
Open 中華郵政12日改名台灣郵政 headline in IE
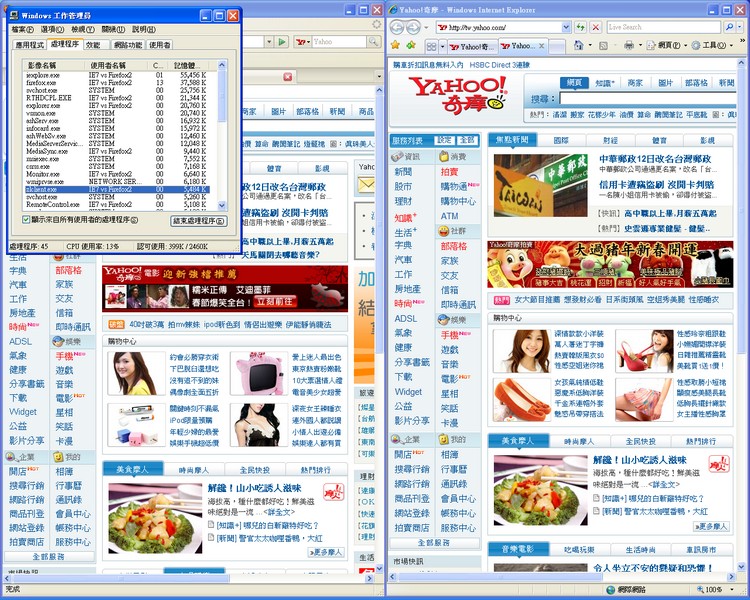[655, 159]
